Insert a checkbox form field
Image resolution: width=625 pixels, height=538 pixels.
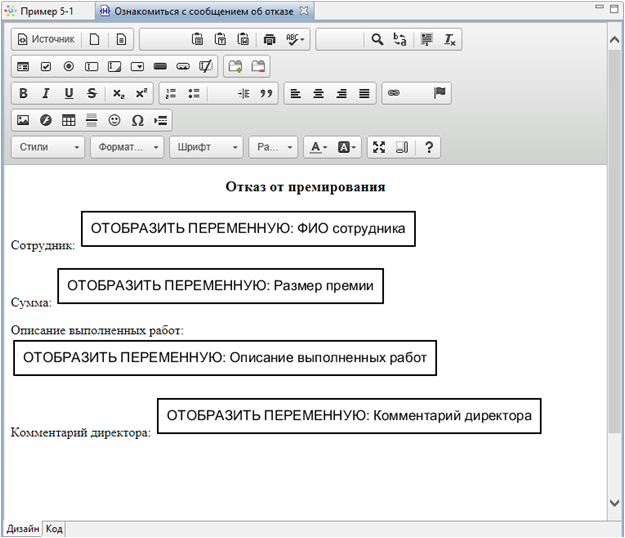pos(46,67)
